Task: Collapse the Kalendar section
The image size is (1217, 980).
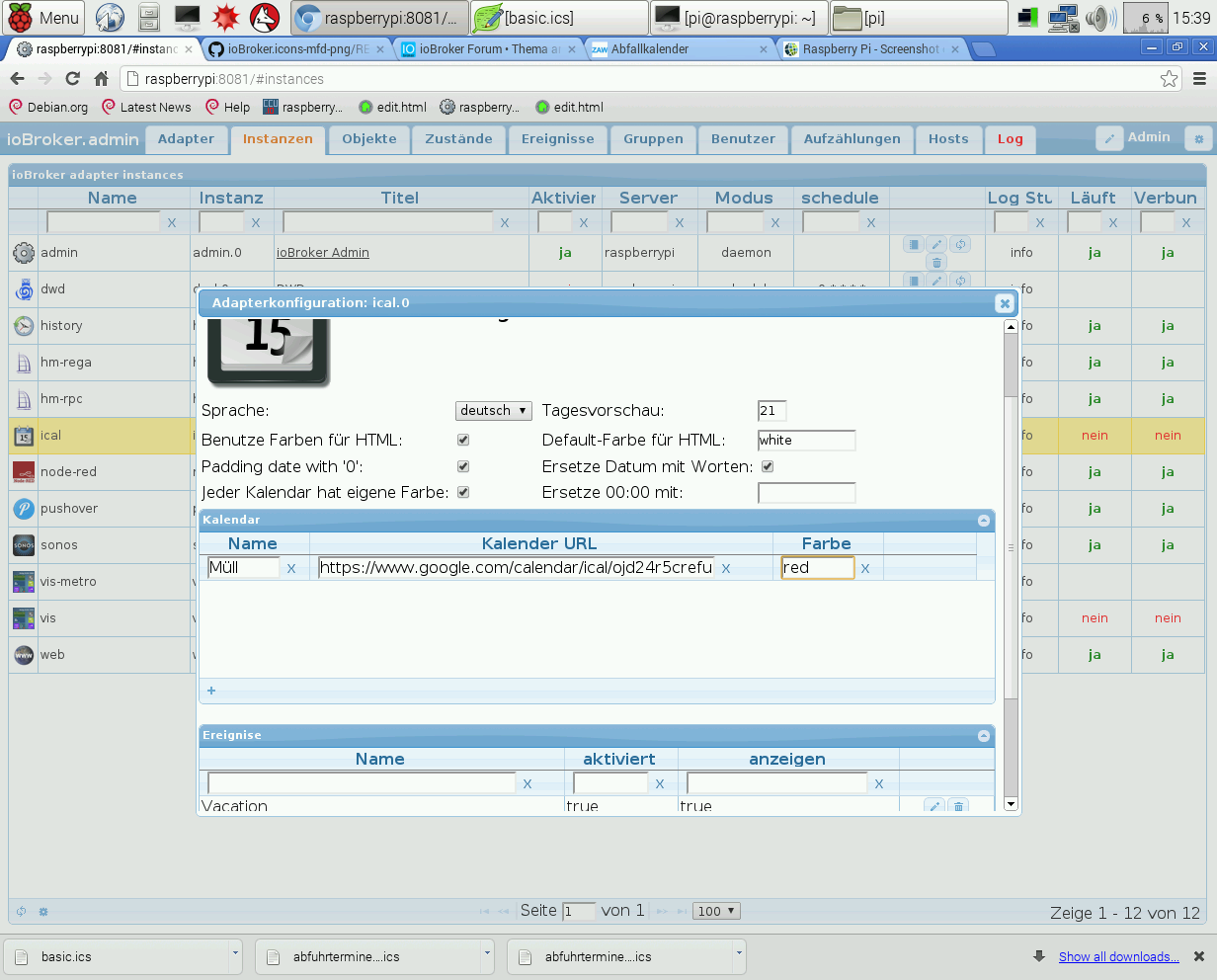Action: point(983,520)
